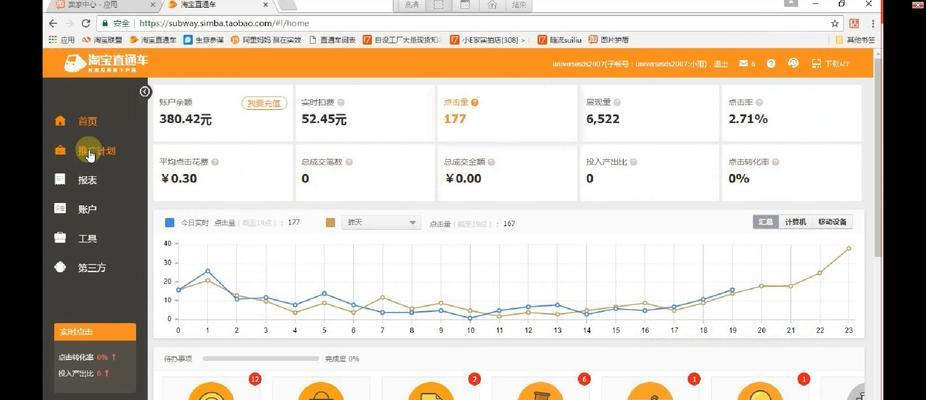Click info icon beside 总成交笔数
The image size is (926, 400).
[350, 162]
